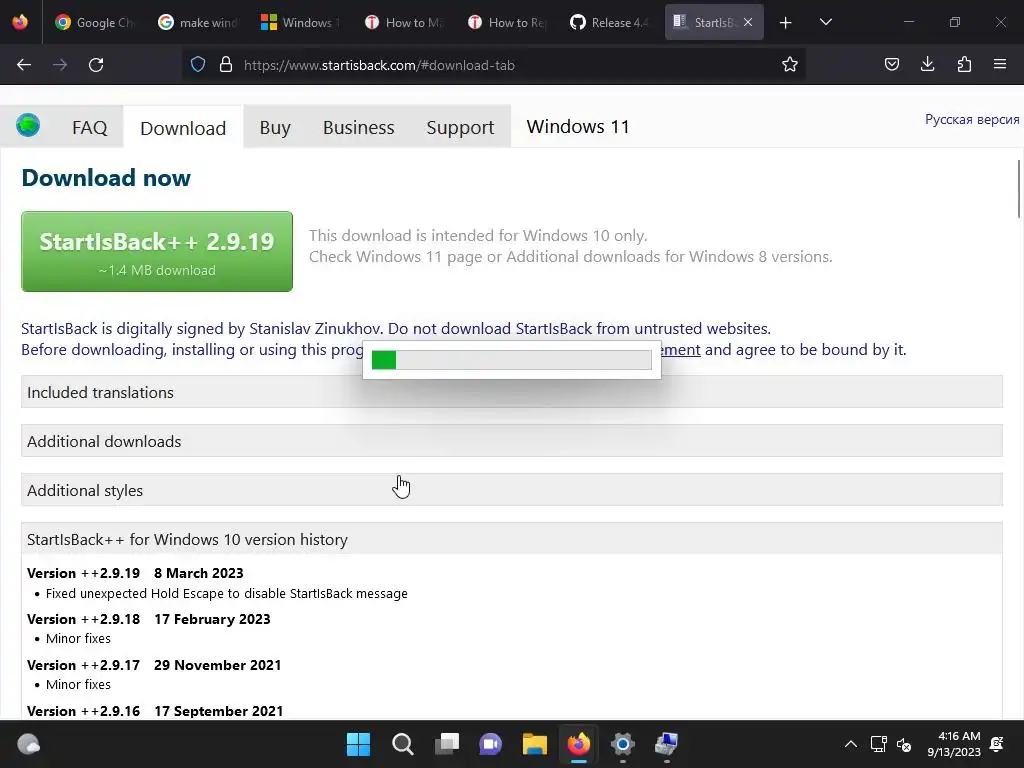Expand the Additional downloads section
This screenshot has height=768, width=1024.
click(x=511, y=441)
